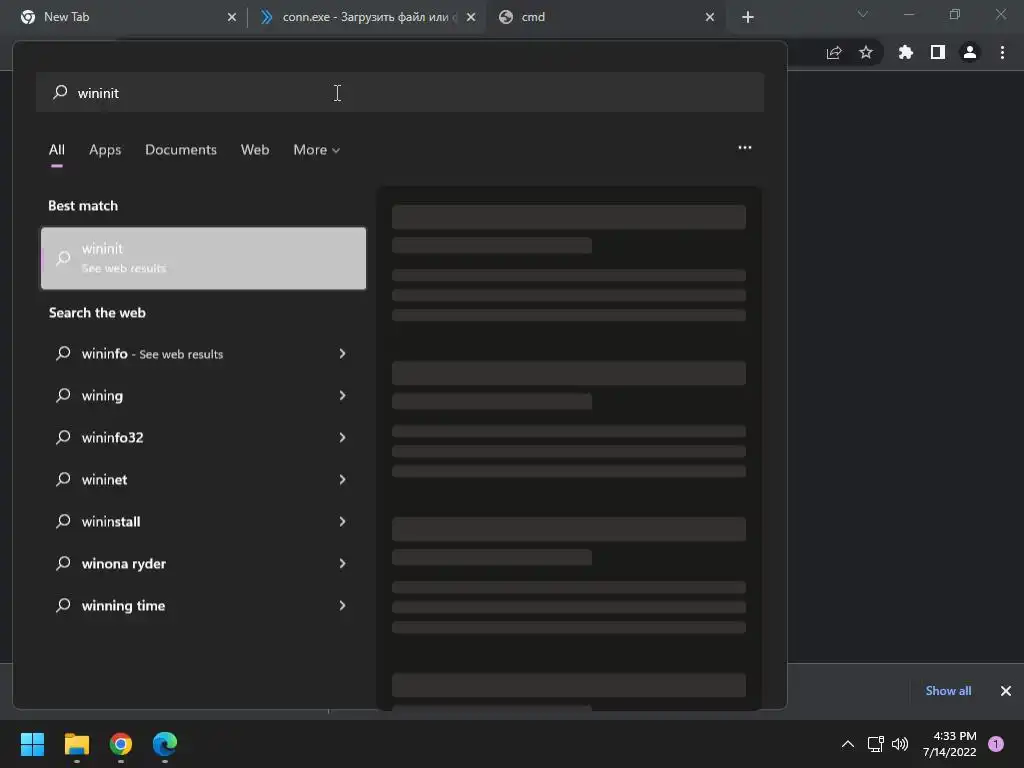Launch Google Chrome from the taskbar
This screenshot has width=1024, height=768.
coord(121,744)
